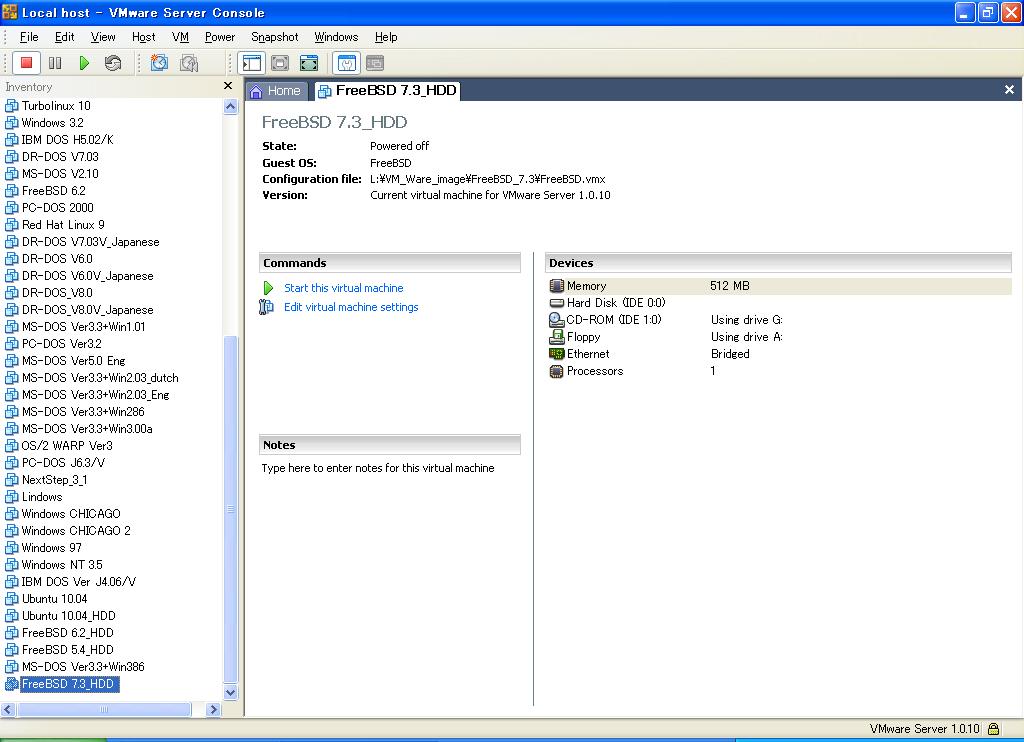Click inventory scrollbar down arrow
This screenshot has height=742, width=1024.
point(231,692)
